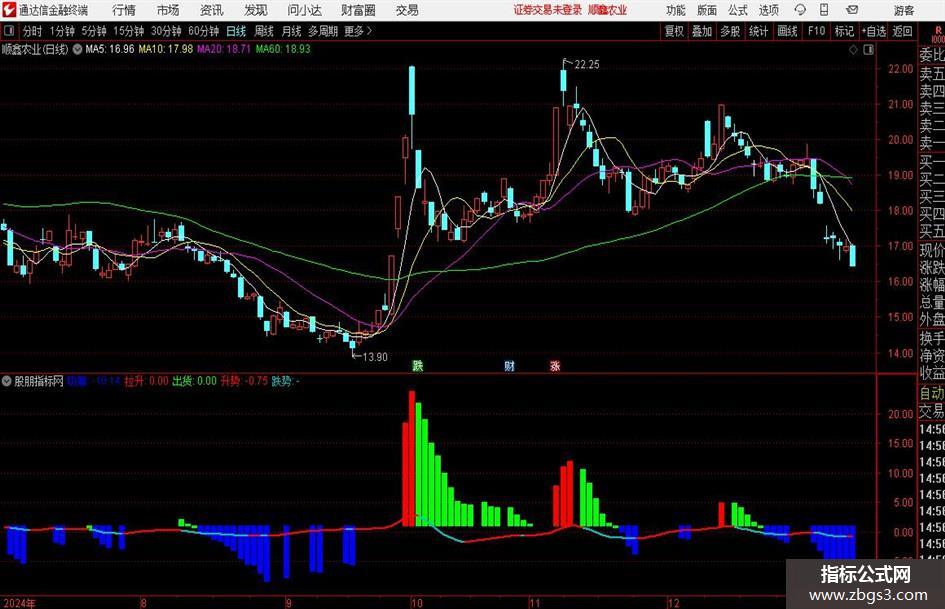Viewport: 945px width, 609px height.
Task: Click the month 12 marker on time axis
Action: coord(674,603)
